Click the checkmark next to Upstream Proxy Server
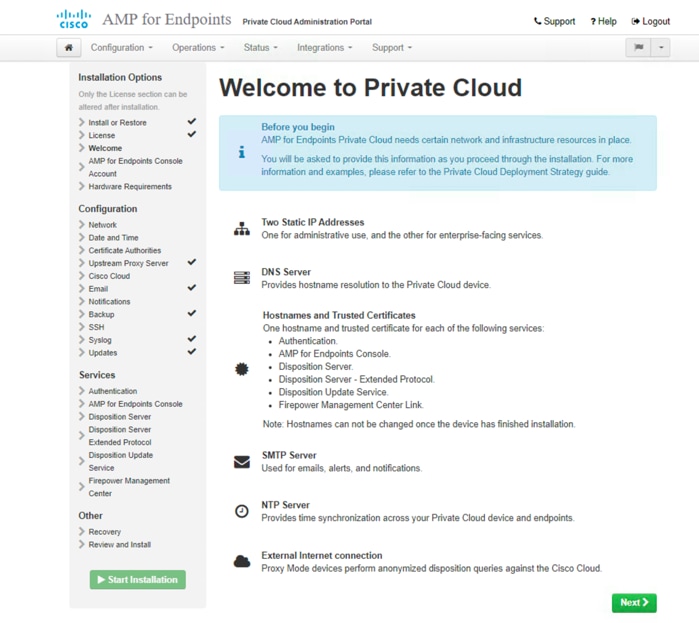 (x=192, y=262)
